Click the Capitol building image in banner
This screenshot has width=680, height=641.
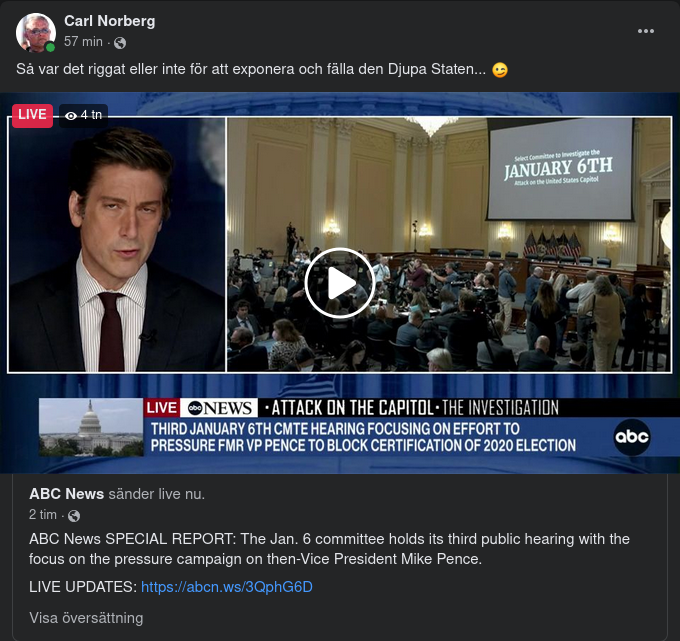click(90, 427)
